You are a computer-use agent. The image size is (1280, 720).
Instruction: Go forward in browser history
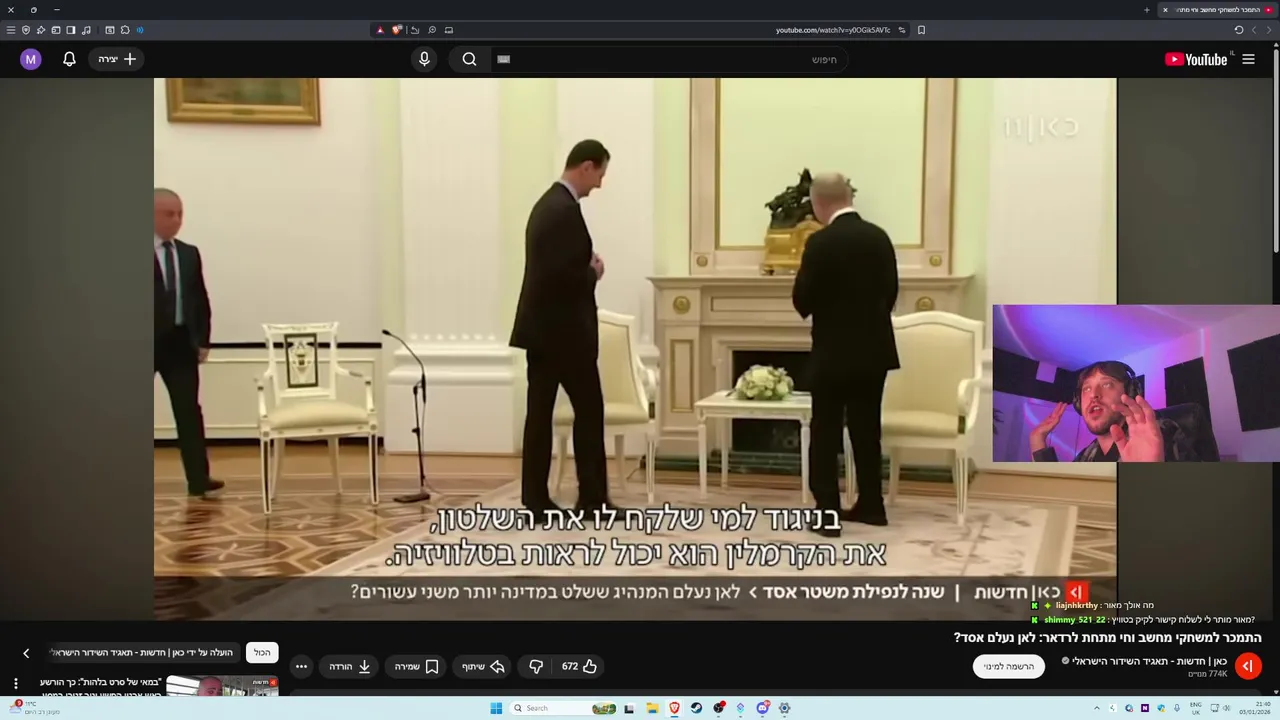click(1254, 30)
